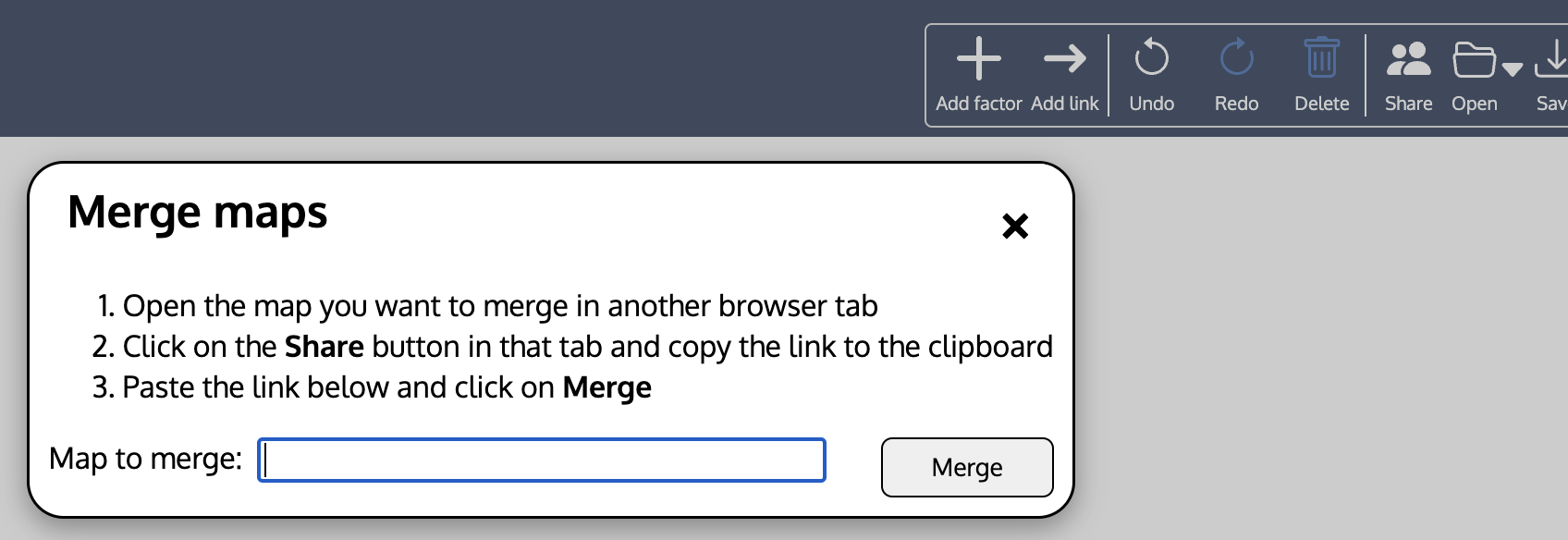Click the Redo circular arrow icon

(1237, 57)
